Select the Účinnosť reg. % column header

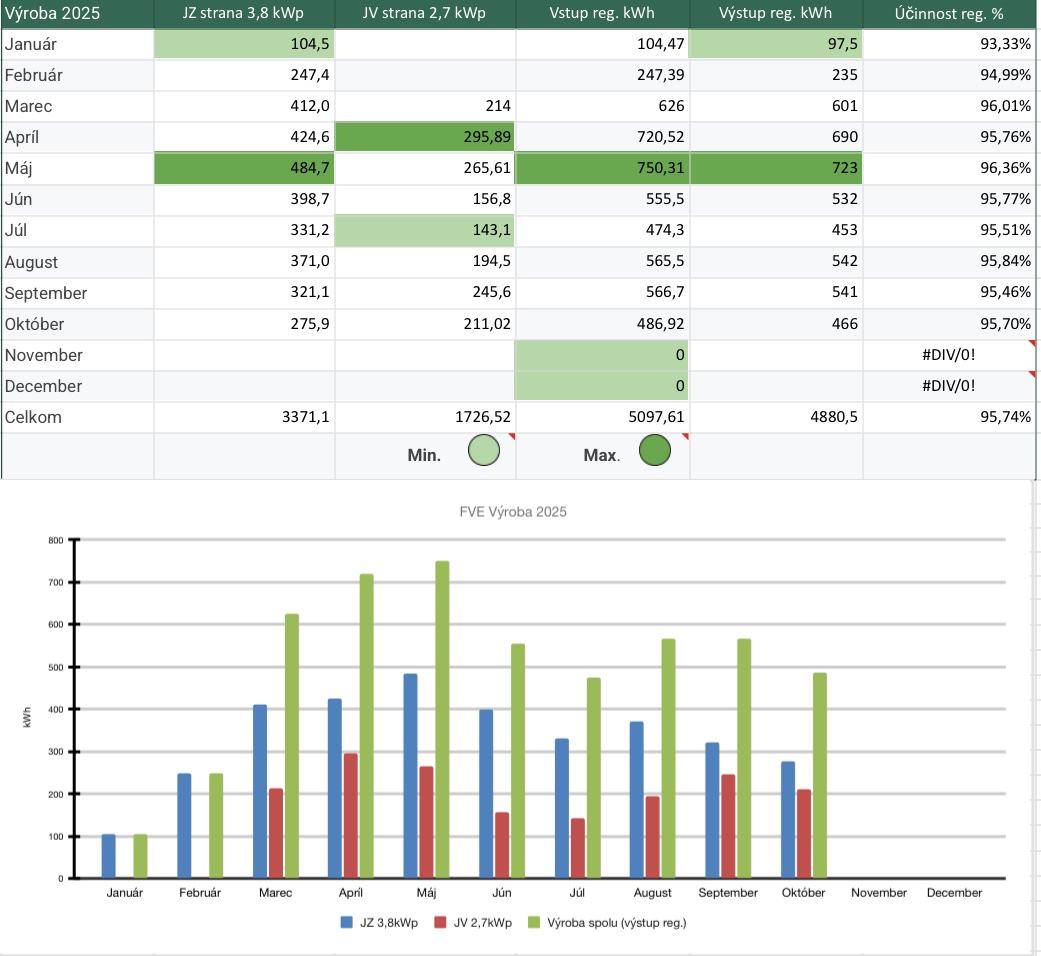948,15
